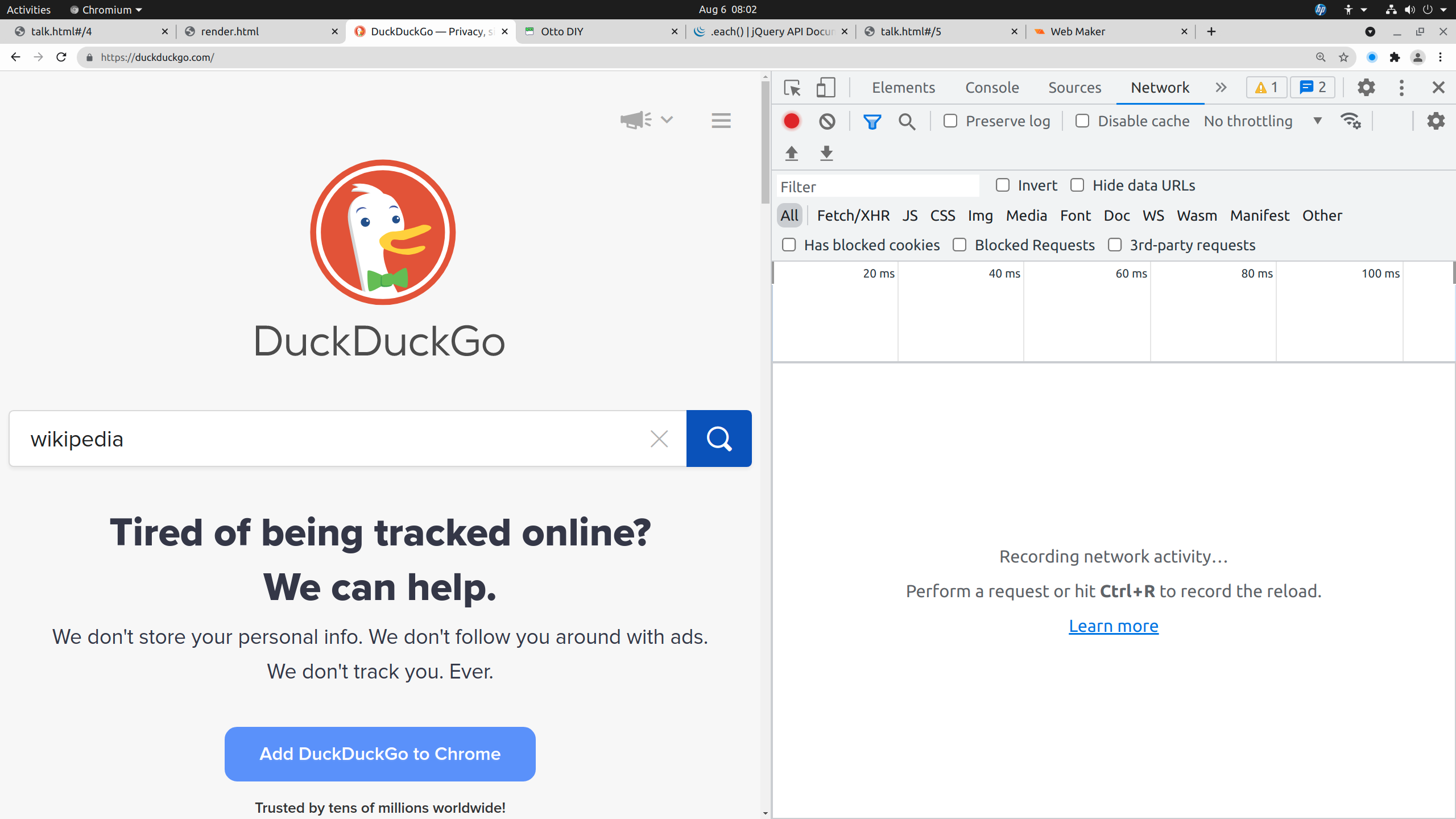Check the Disable cache option

click(1082, 121)
